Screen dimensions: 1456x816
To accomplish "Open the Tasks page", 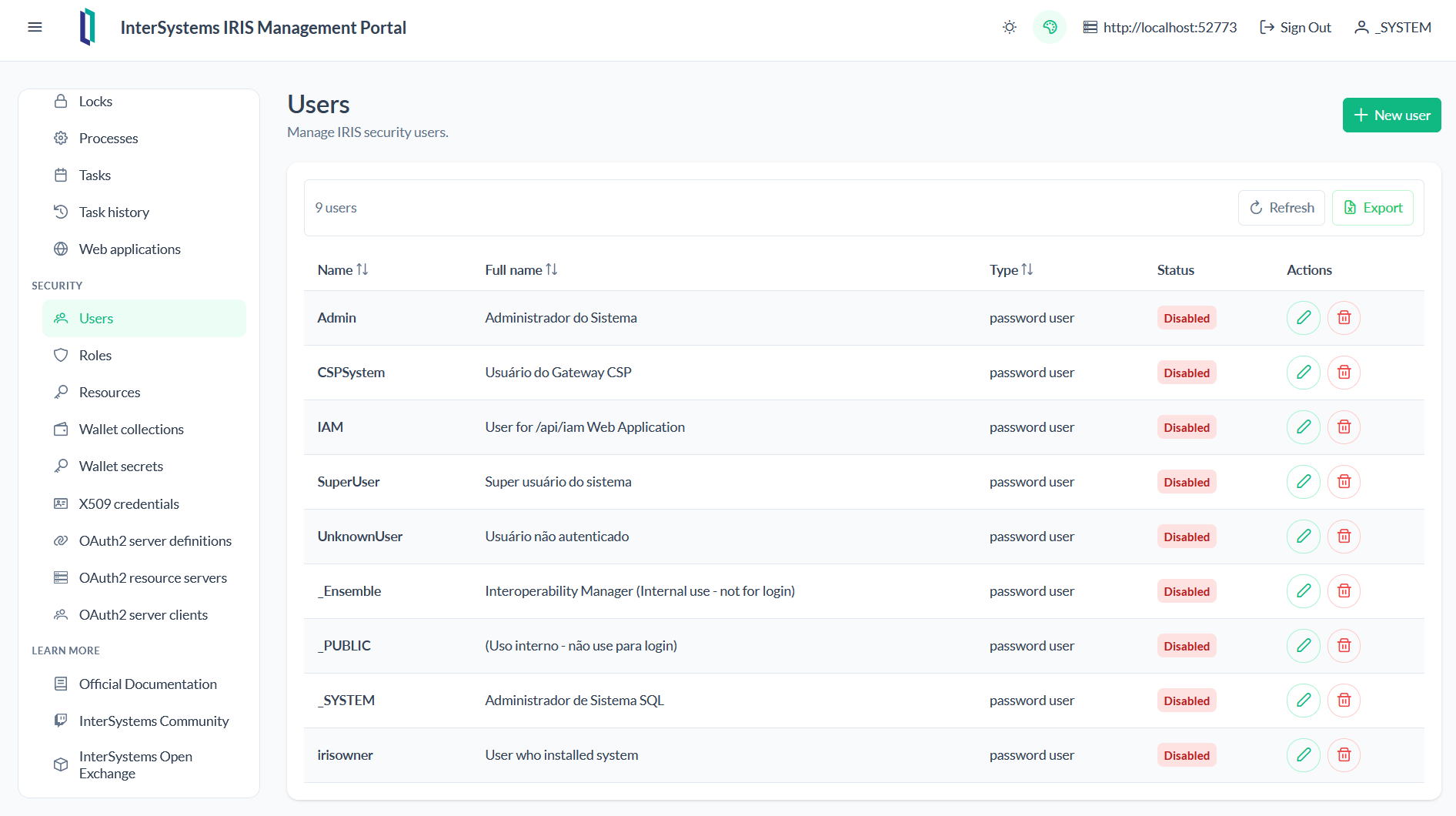I will tap(144, 176).
